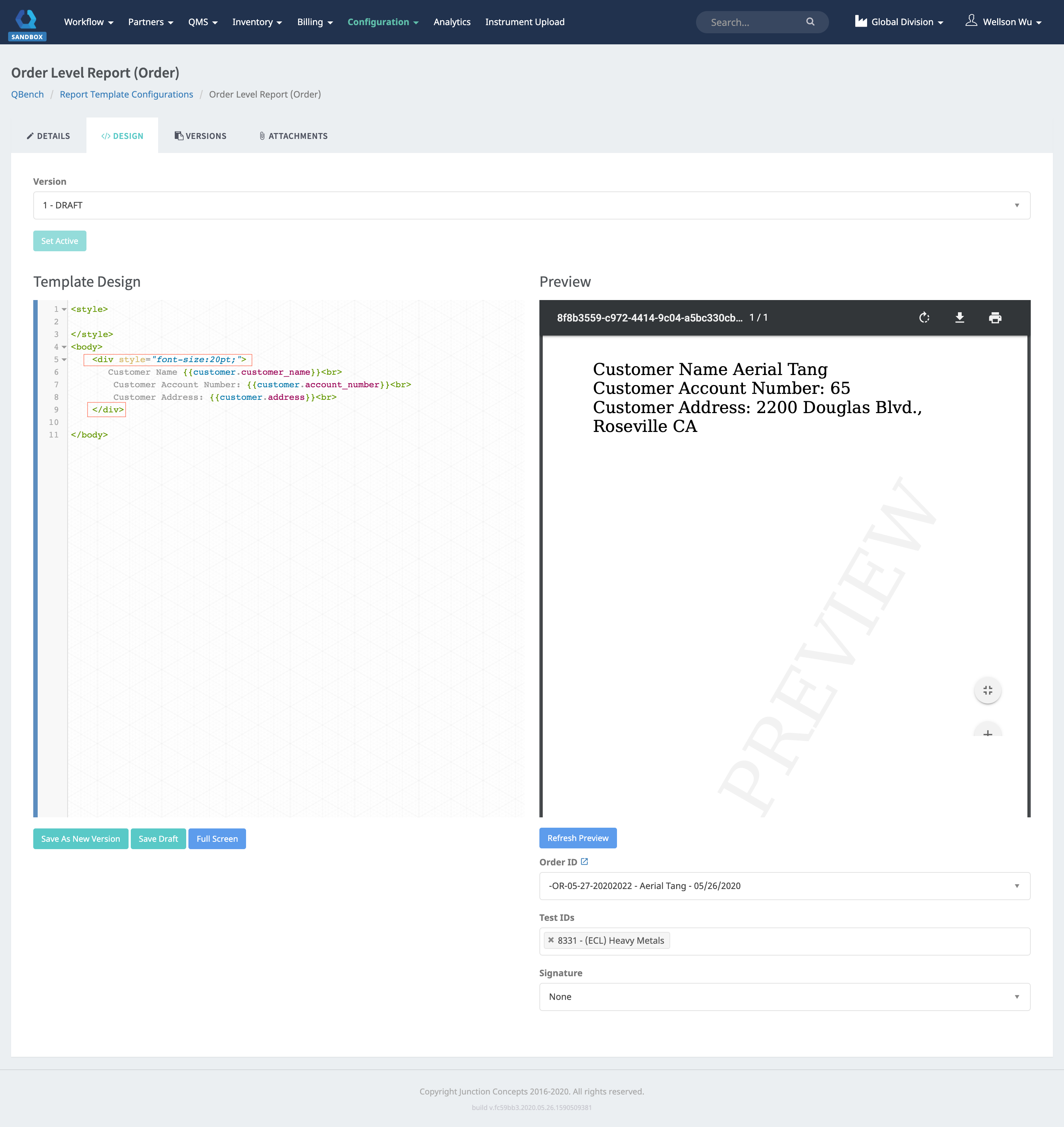Open the Analytics menu item
Image resolution: width=1064 pixels, height=1127 pixels.
pos(451,21)
